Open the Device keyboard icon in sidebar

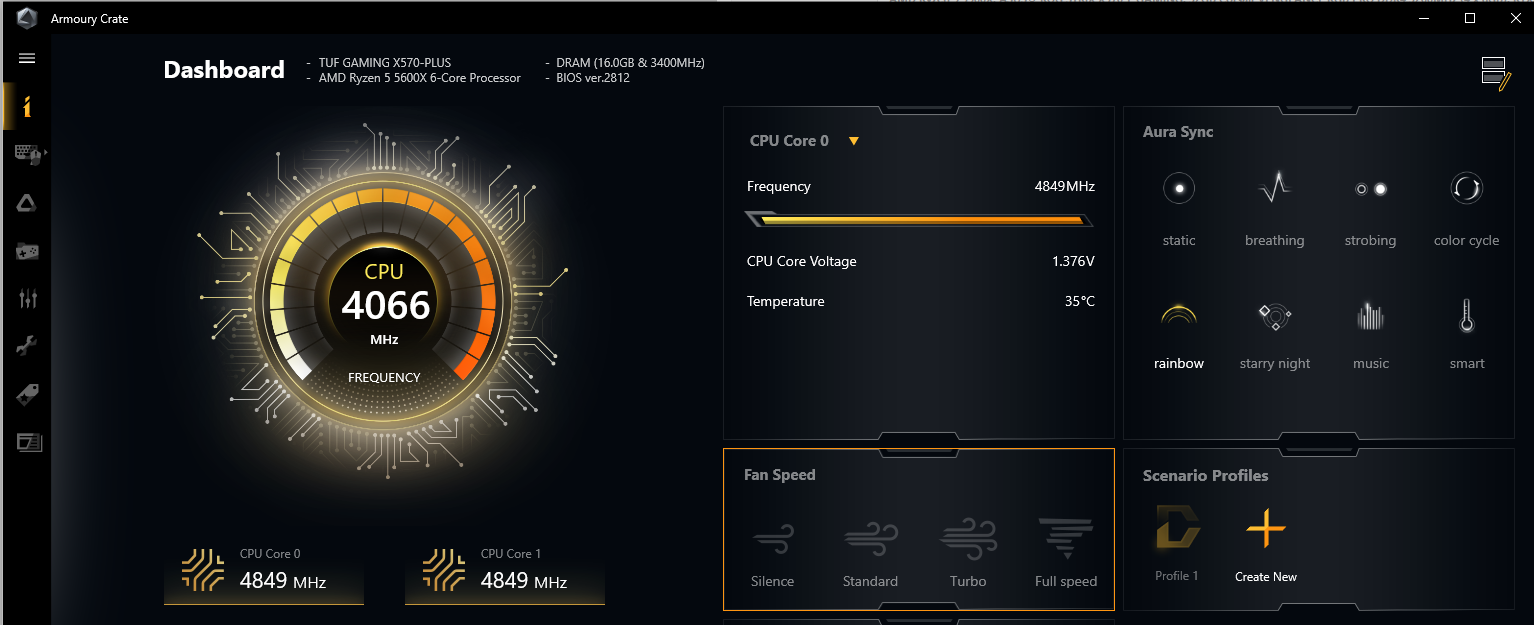point(27,154)
